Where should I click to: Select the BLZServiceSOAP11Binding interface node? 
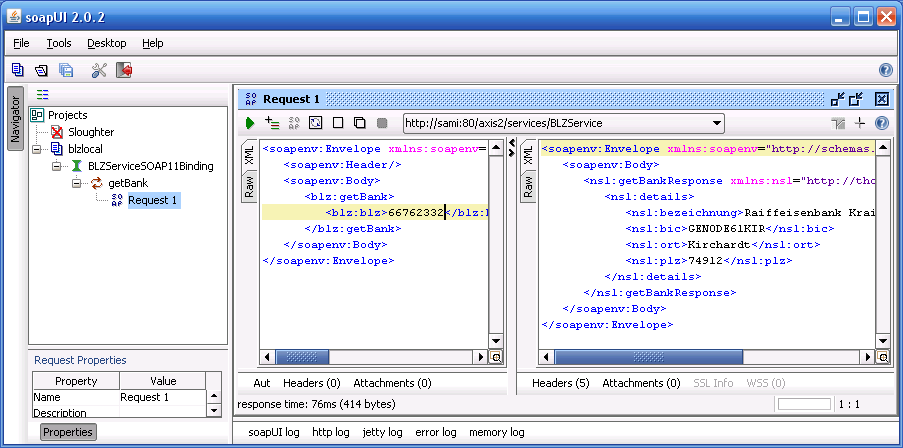pos(151,166)
